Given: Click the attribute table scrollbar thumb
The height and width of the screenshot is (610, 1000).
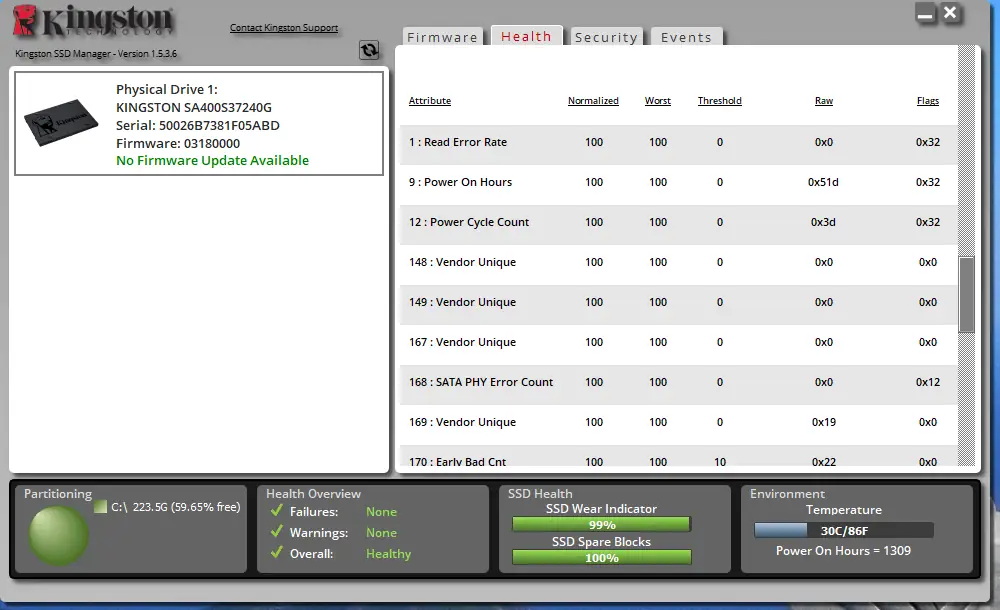Looking at the screenshot, I should coord(967,295).
